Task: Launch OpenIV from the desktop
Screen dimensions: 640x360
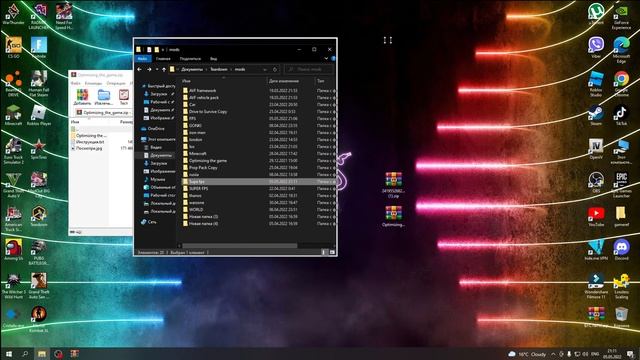Action: pos(596,149)
